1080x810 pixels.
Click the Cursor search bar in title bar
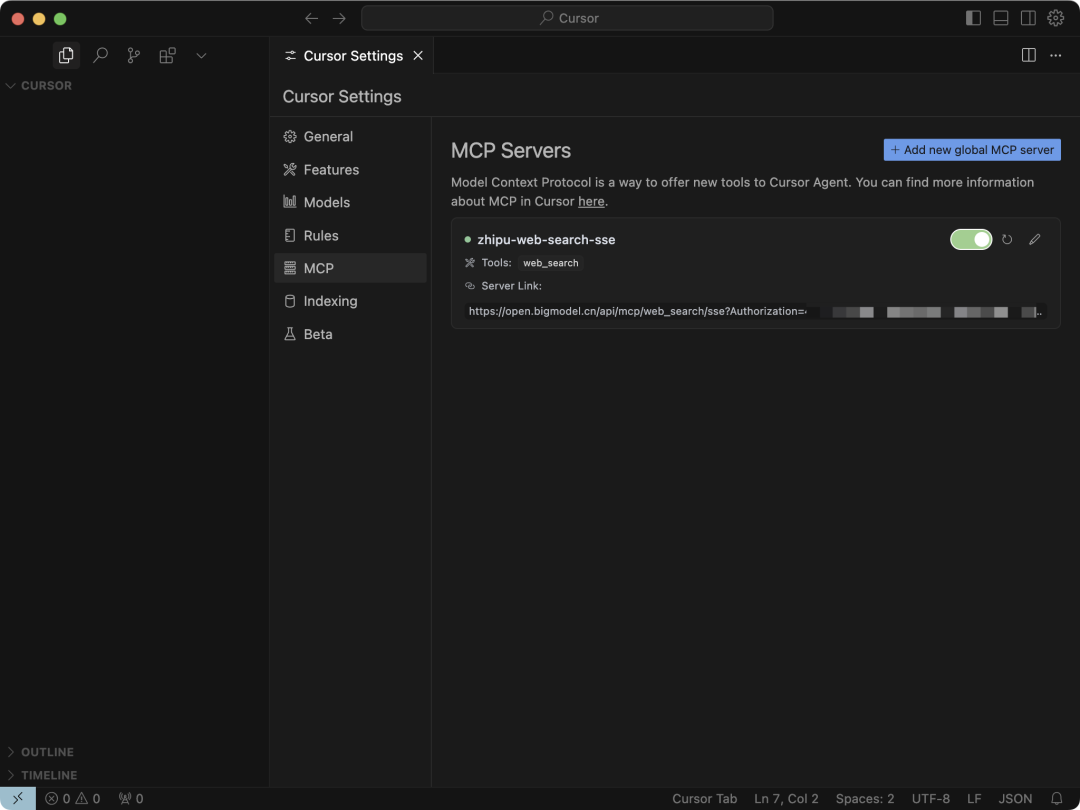tap(567, 18)
